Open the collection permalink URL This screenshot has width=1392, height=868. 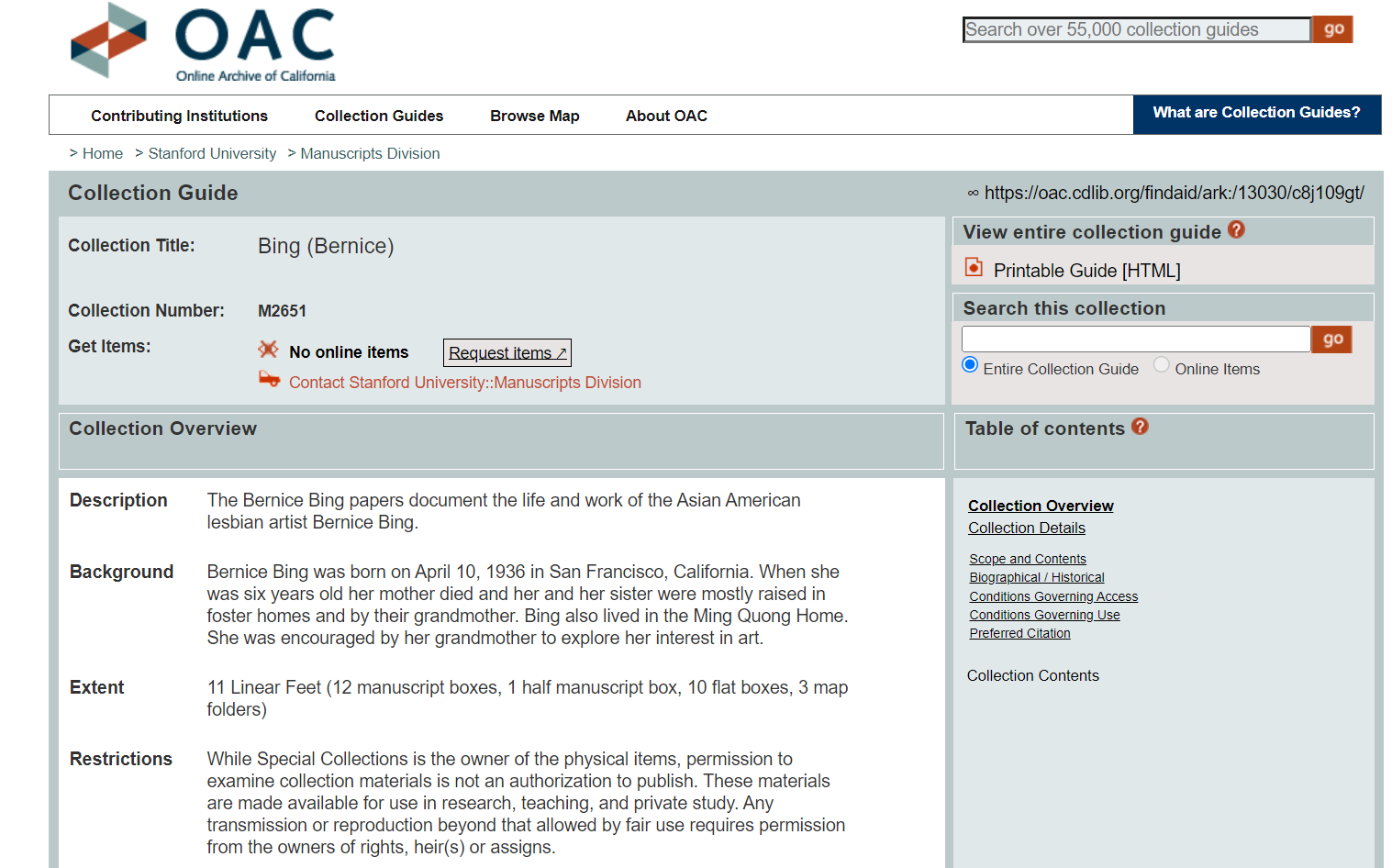click(x=1174, y=193)
